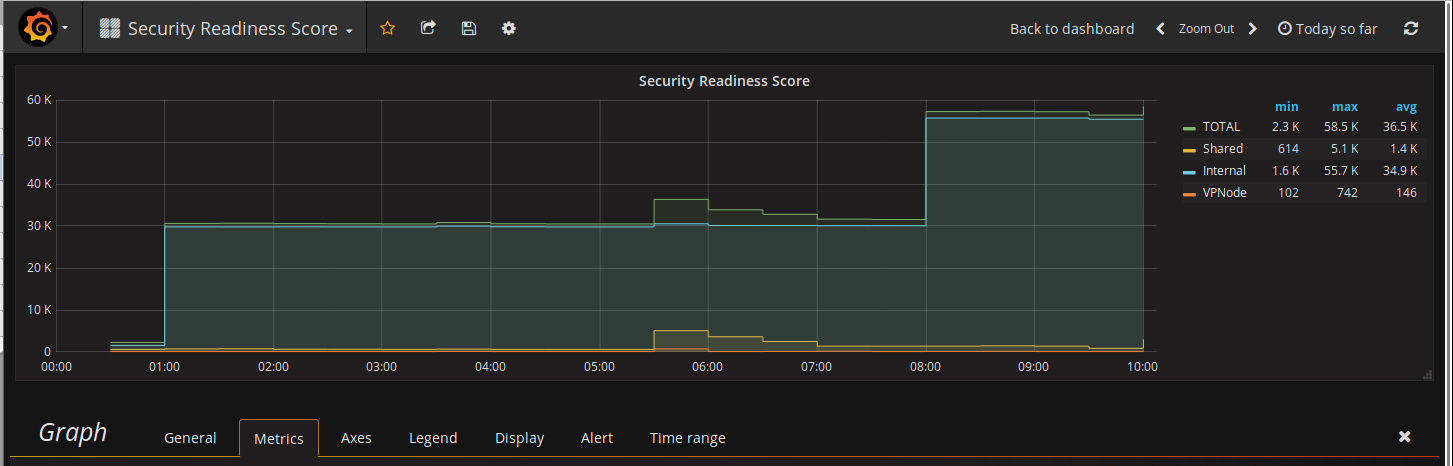Expand the Grafana main menu caret
The image size is (1453, 466).
coord(65,29)
